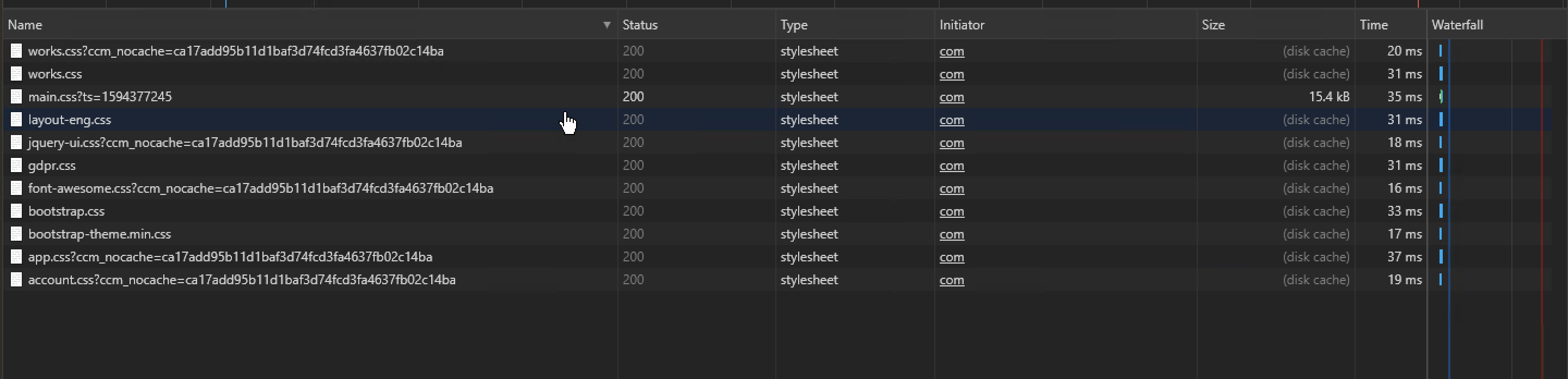Select the account.css?ccm_nocache request name

242,280
